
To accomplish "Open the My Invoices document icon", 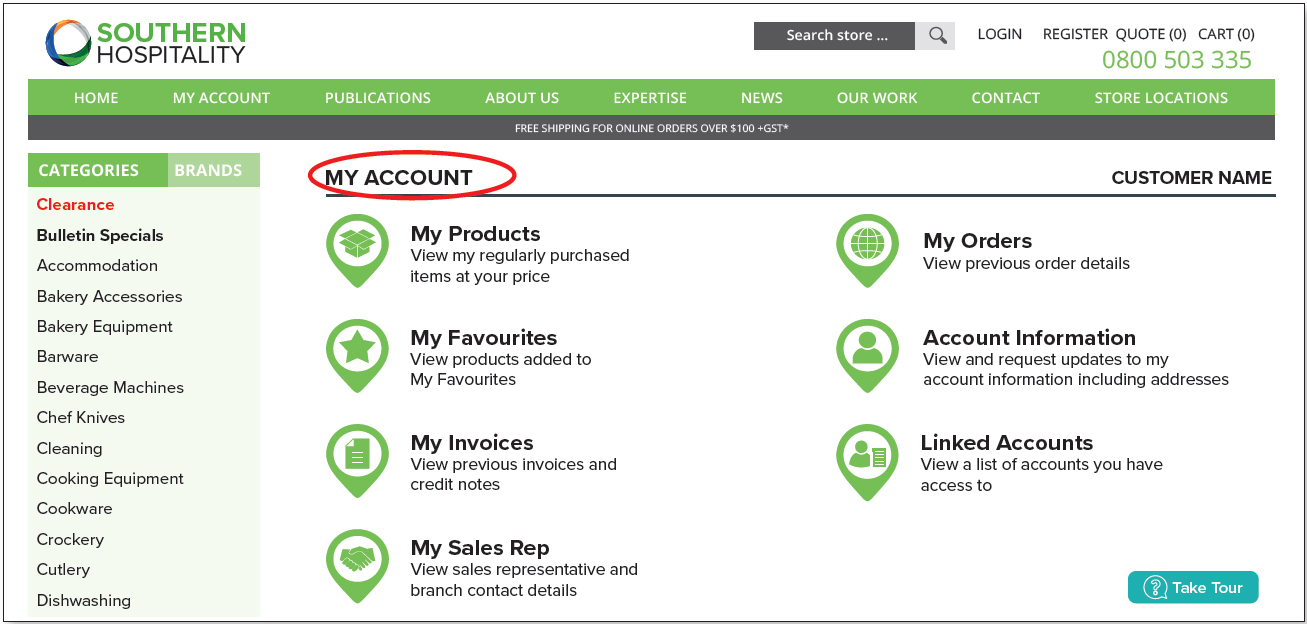I will click(x=357, y=459).
